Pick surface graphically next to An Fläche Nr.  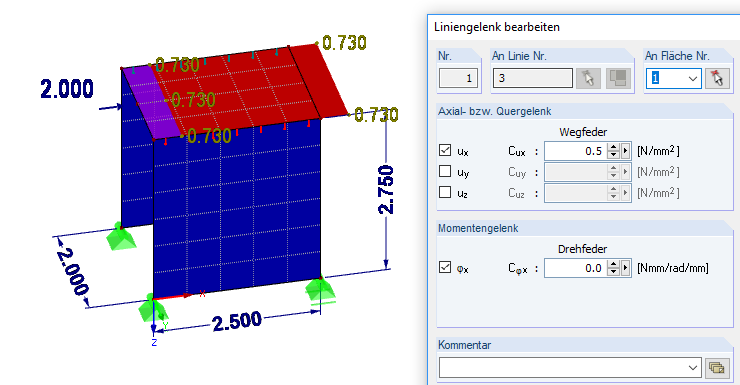(717, 78)
